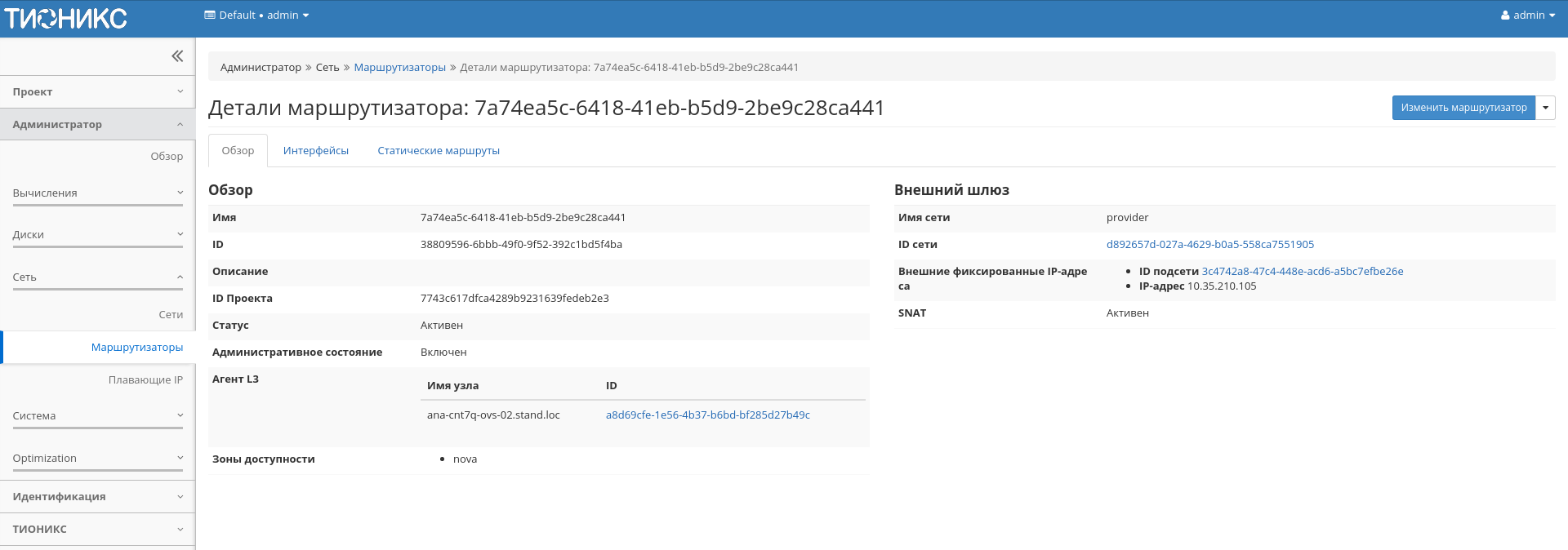This screenshot has height=550, width=1568.
Task: Open the admin user menu
Action: click(x=1527, y=16)
